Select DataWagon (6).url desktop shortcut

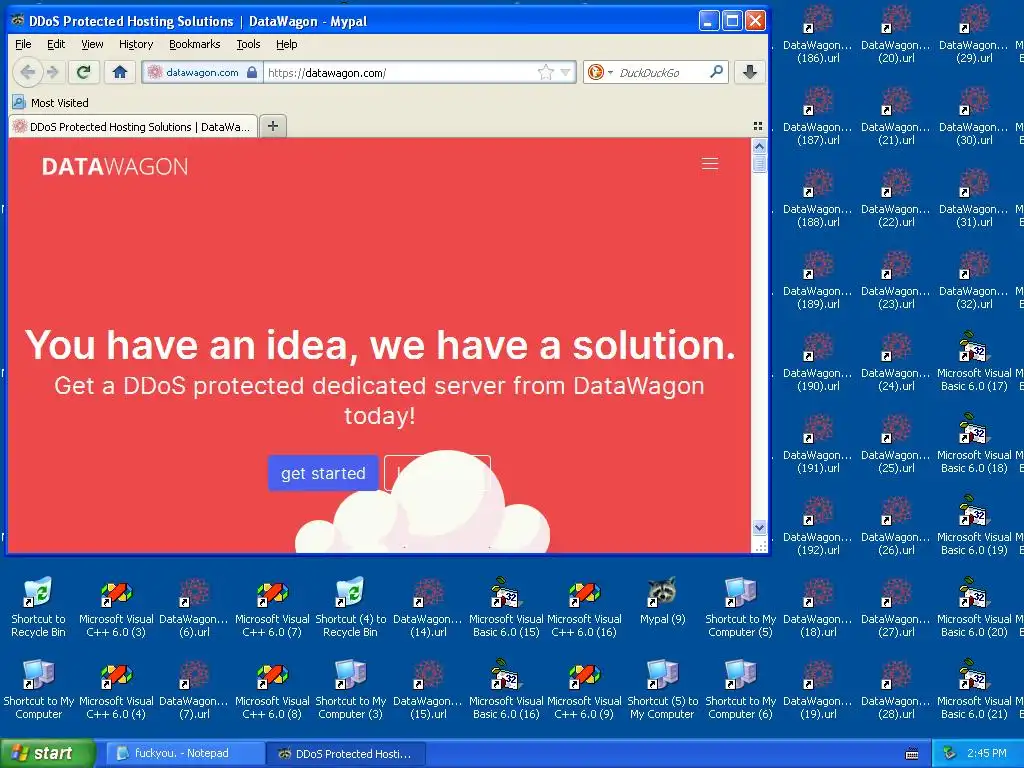click(194, 607)
